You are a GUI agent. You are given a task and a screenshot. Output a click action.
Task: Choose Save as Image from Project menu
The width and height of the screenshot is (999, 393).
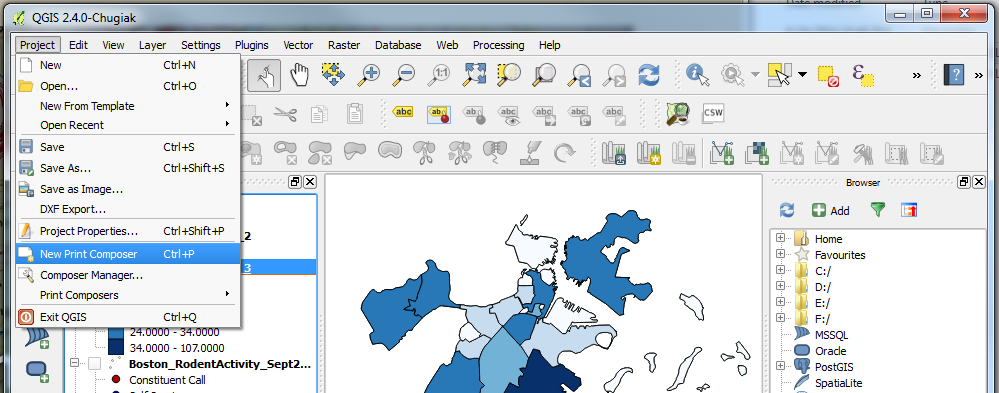click(127, 189)
